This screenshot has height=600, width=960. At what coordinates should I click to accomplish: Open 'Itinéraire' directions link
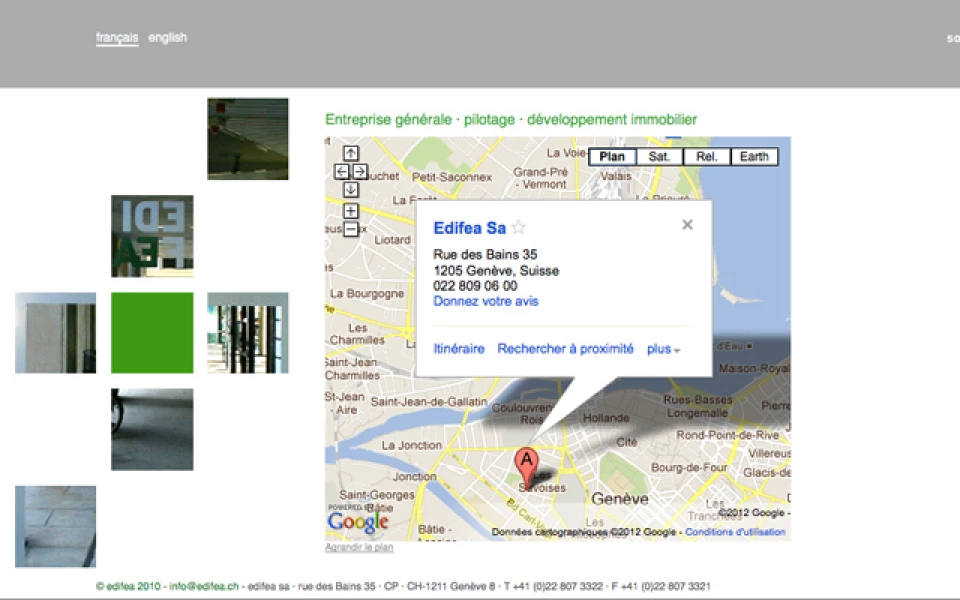459,349
